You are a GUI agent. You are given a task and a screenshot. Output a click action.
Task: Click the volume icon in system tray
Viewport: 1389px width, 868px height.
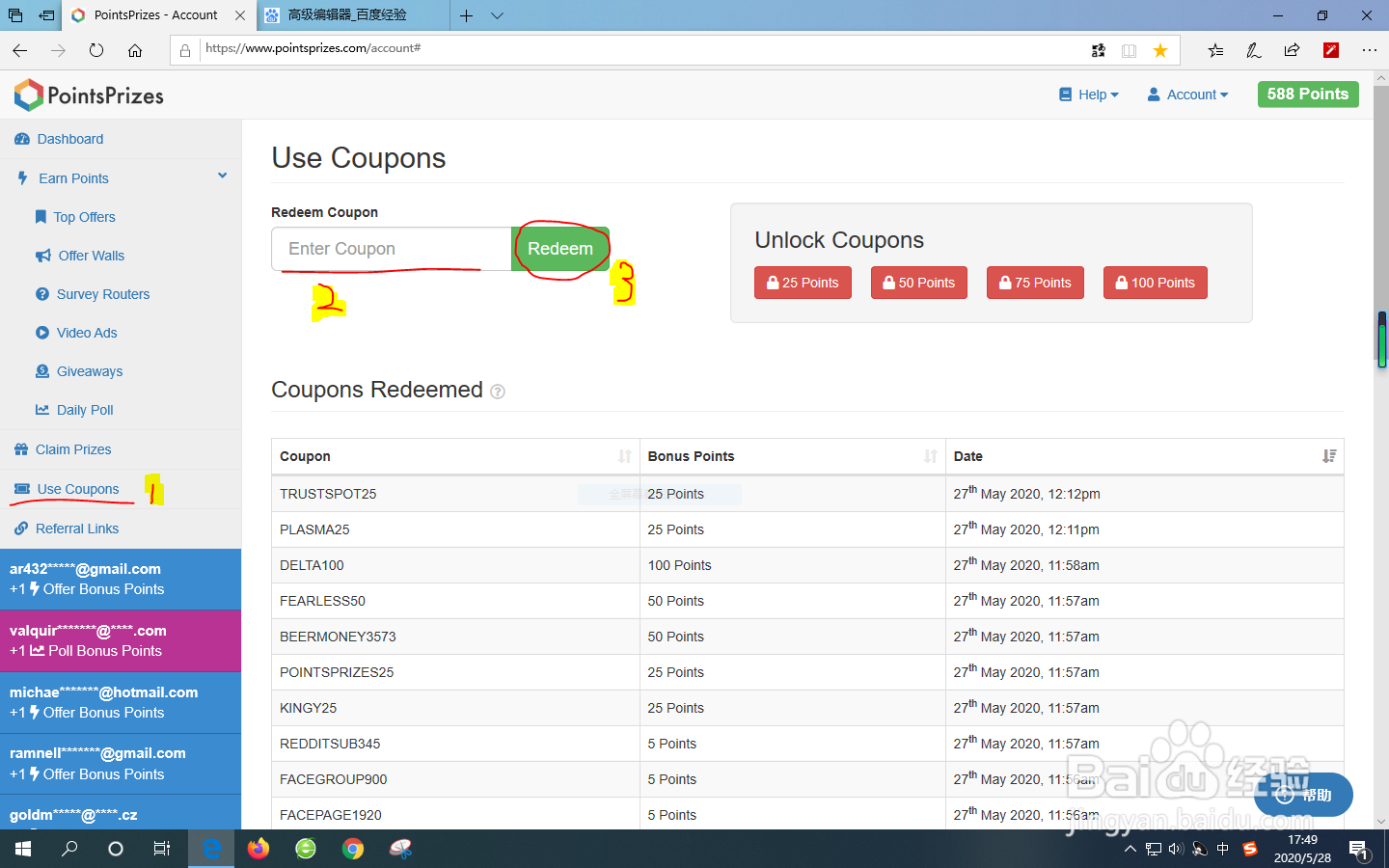(x=1176, y=849)
